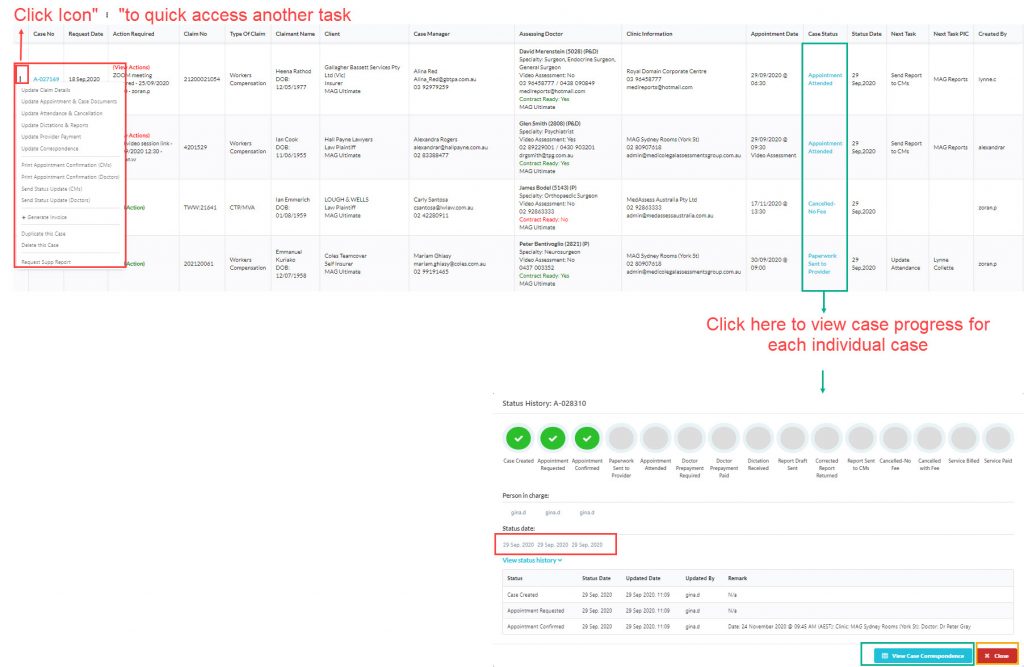1024x667 pixels.
Task: Click the Close button on status history
Action: click(x=999, y=655)
